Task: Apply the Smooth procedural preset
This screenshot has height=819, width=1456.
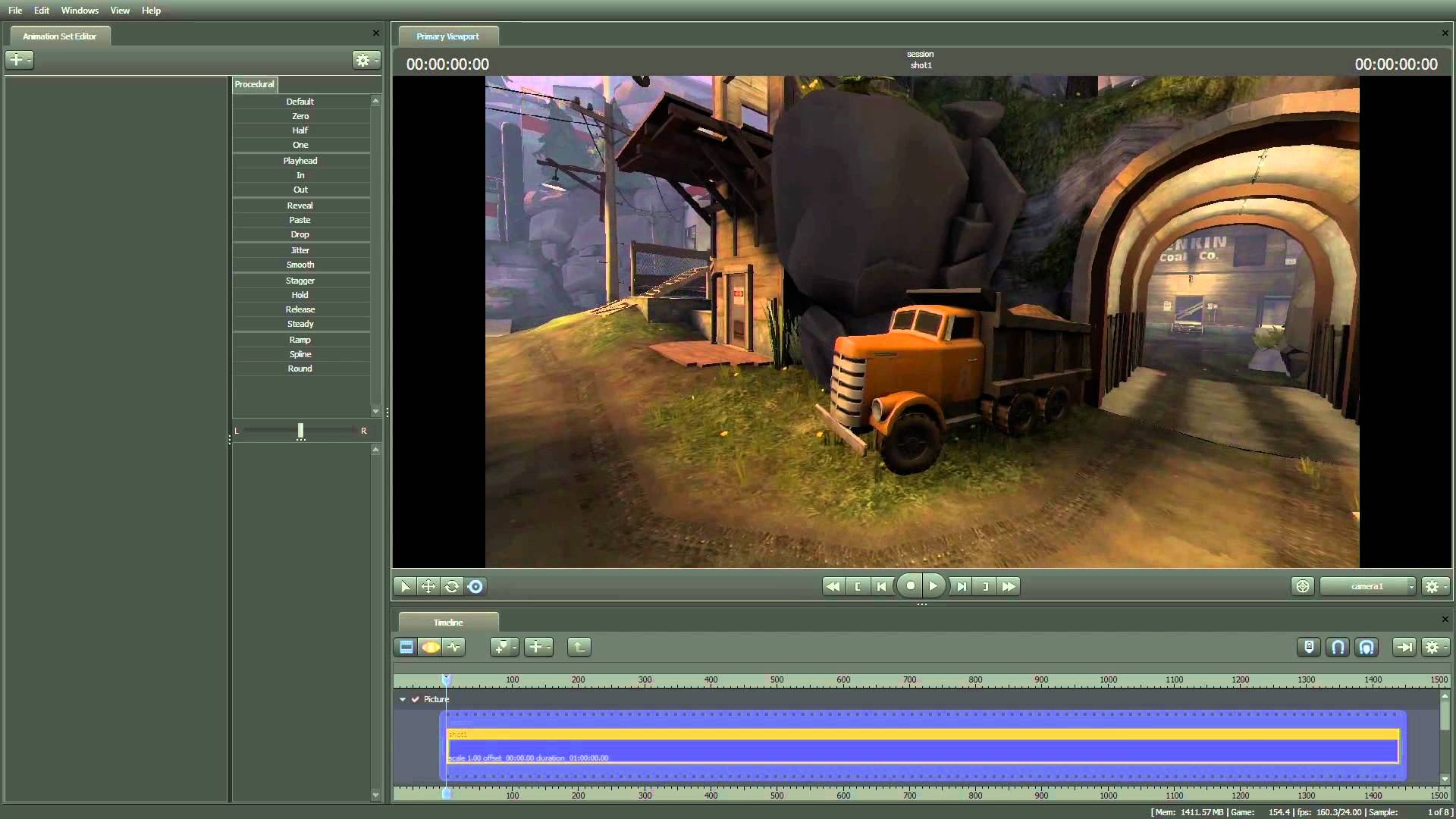Action: pyautogui.click(x=300, y=265)
